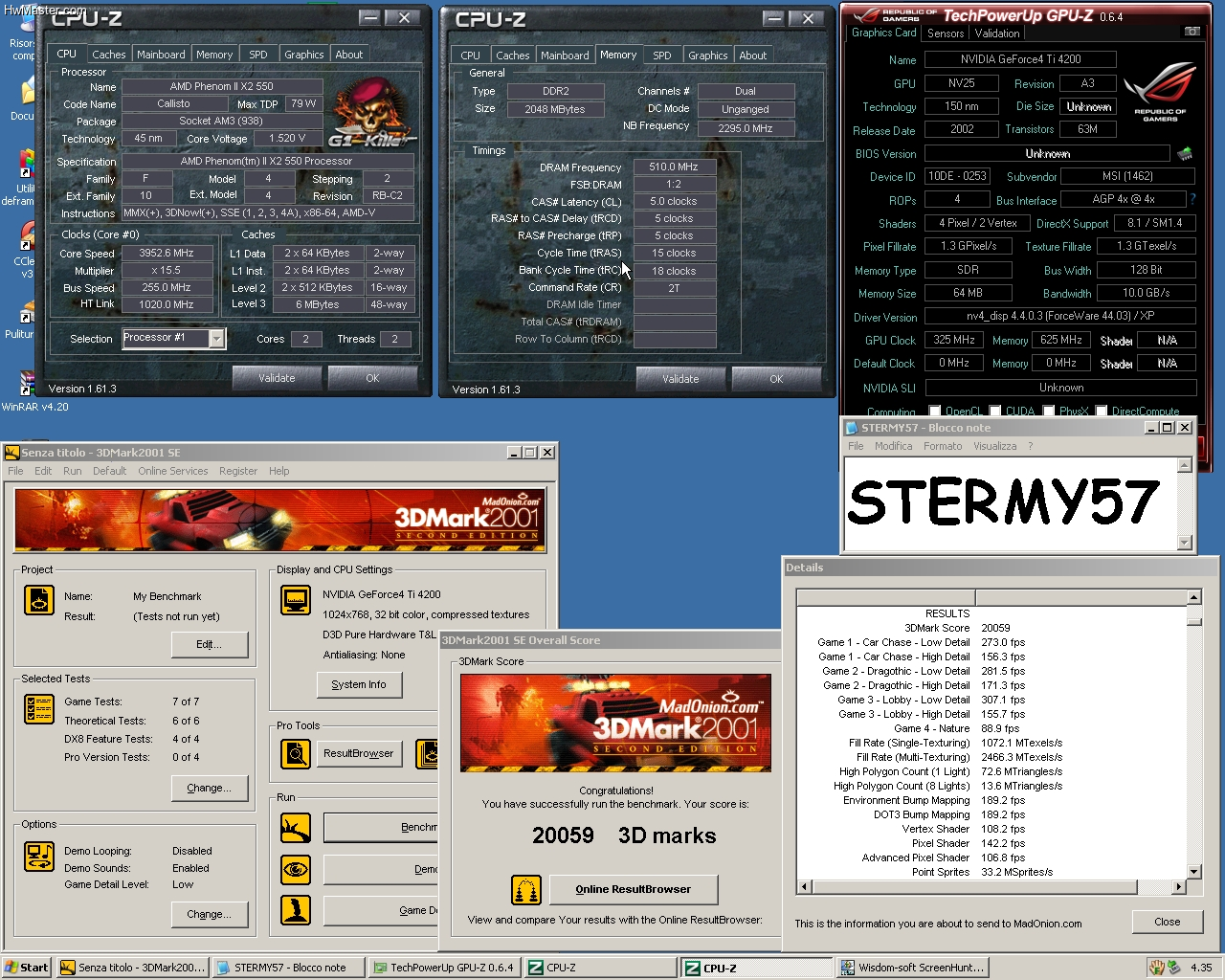
Task: Click the Edit... button in the Project group
Action: click(209, 644)
